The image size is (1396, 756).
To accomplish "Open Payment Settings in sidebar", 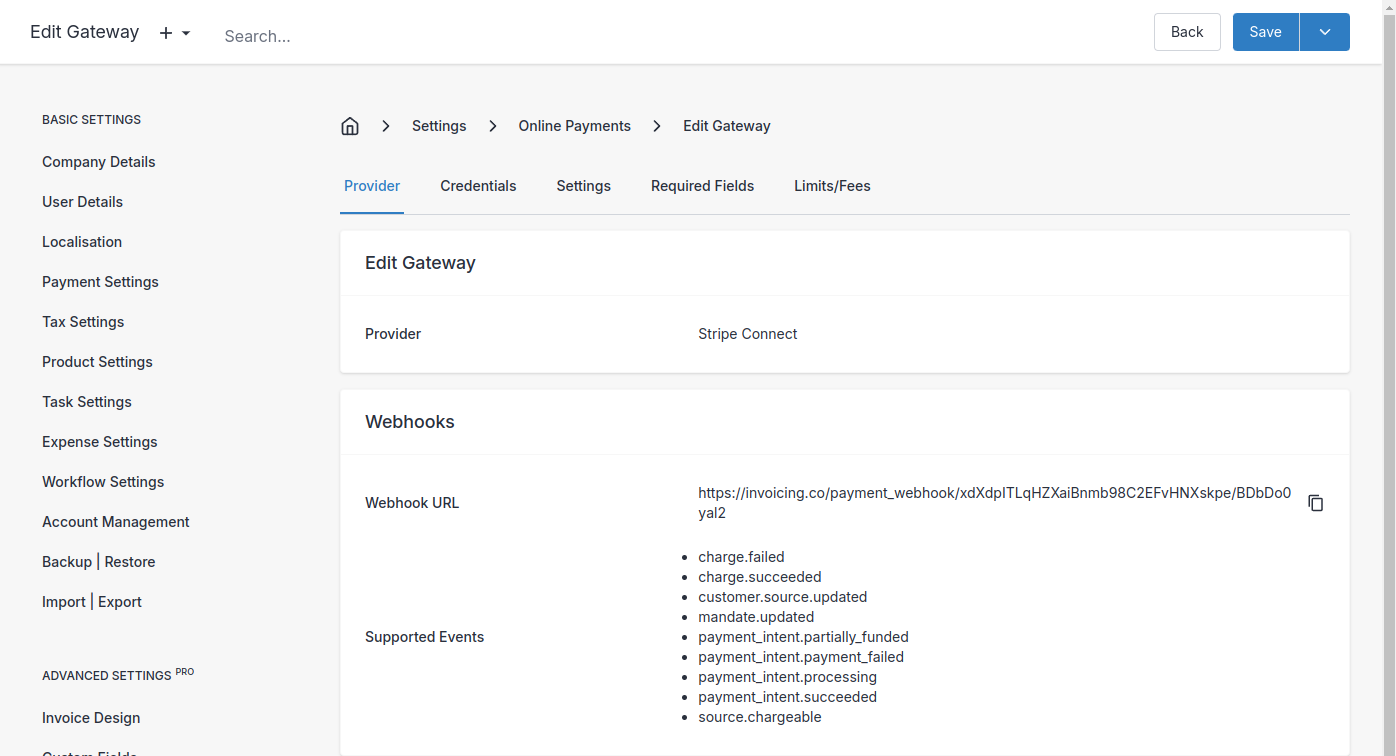I will [100, 282].
